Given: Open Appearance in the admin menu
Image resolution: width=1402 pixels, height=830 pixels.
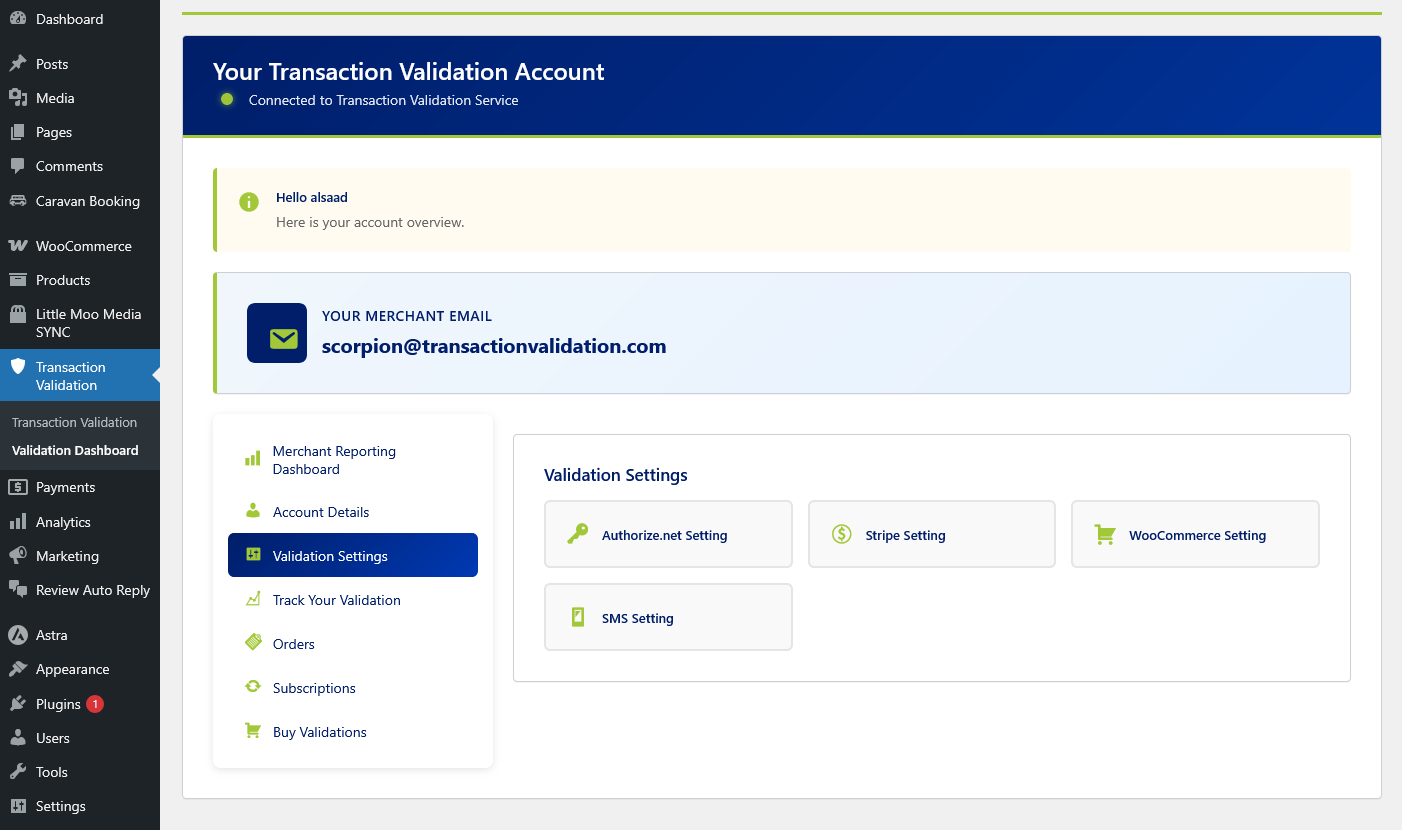Looking at the screenshot, I should pos(80,669).
